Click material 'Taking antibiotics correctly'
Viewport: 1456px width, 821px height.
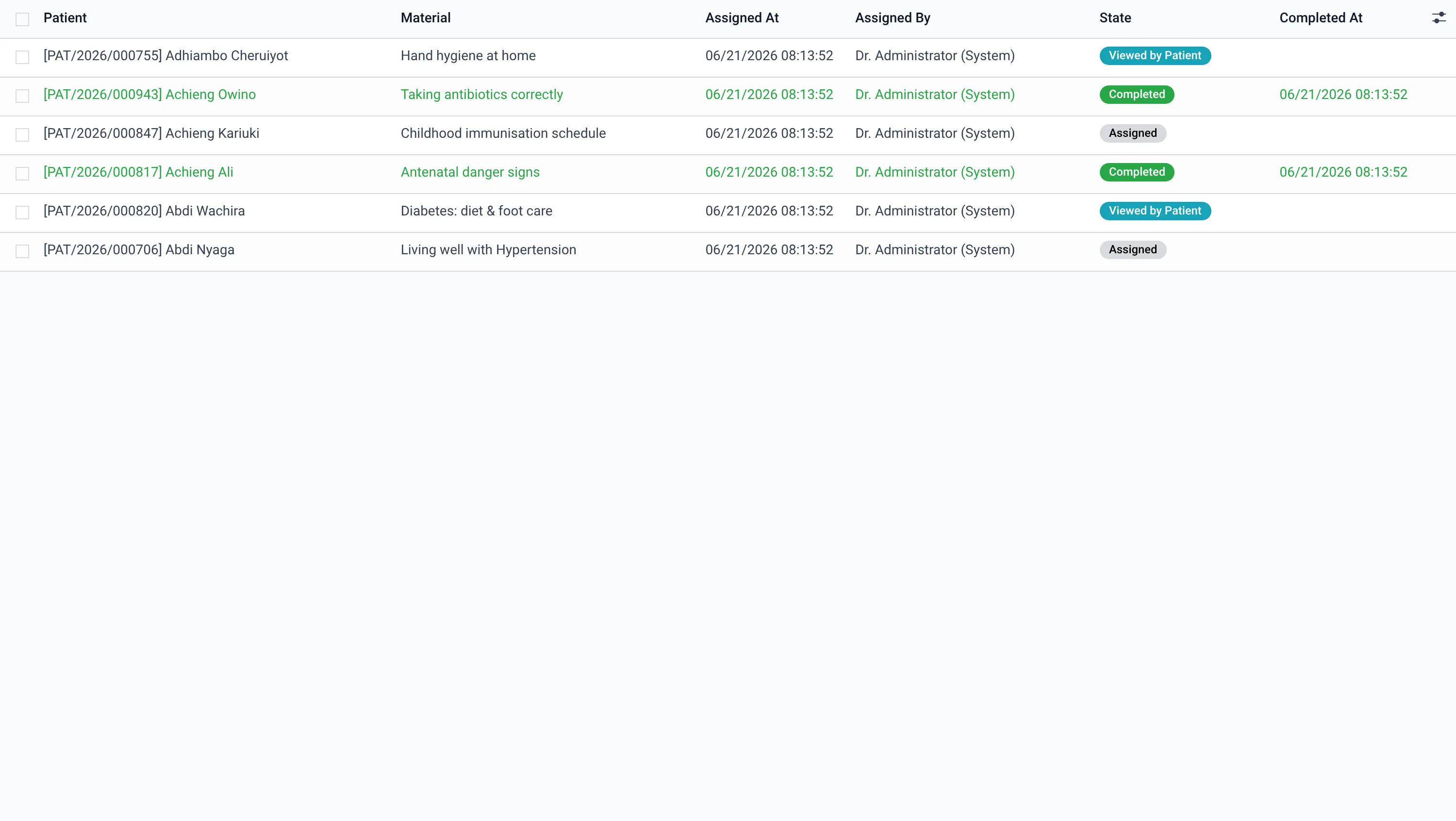tap(481, 94)
